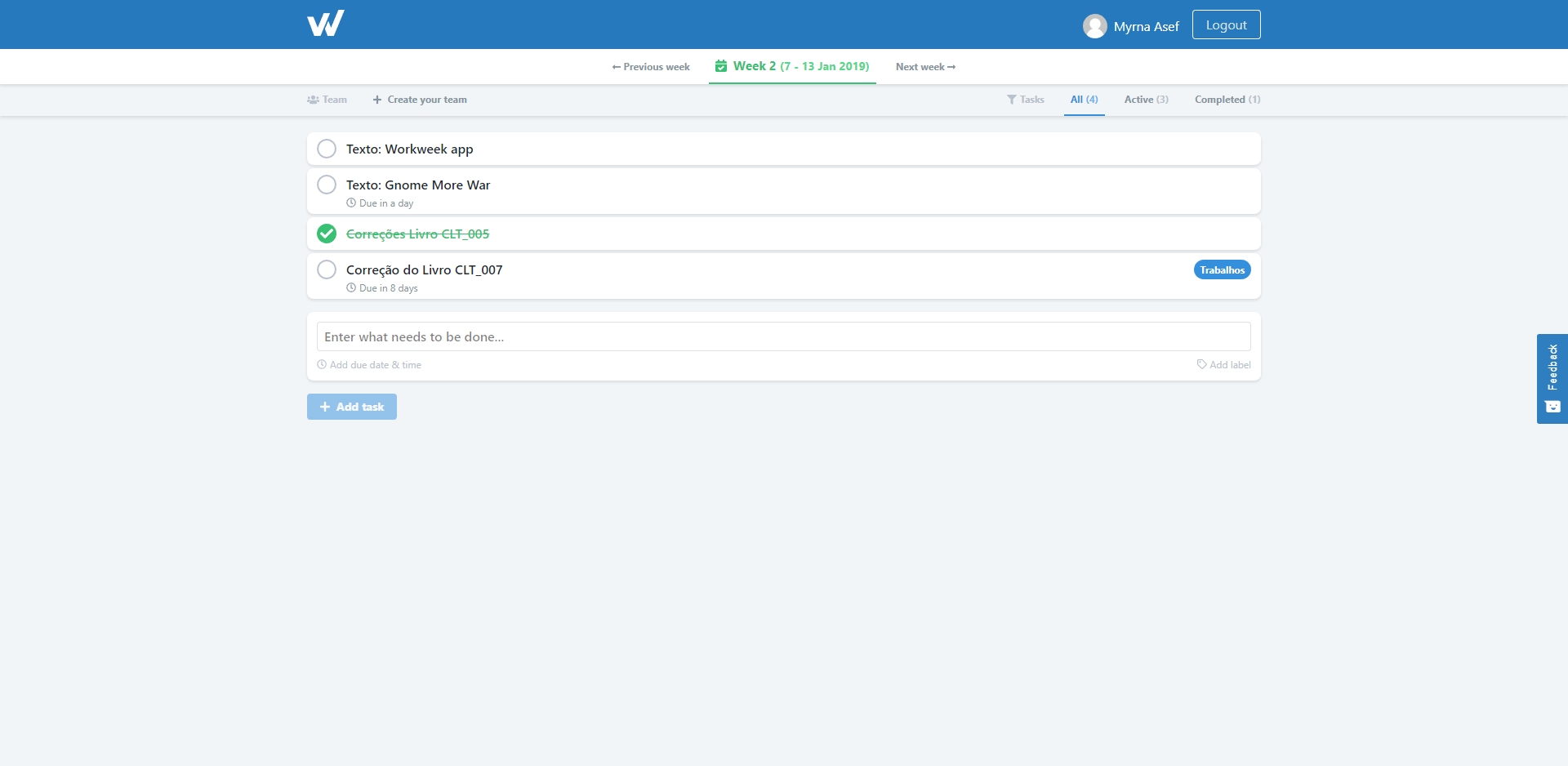Image resolution: width=1568 pixels, height=766 pixels.
Task: Click the Tasks filter funnel icon
Action: point(1012,100)
